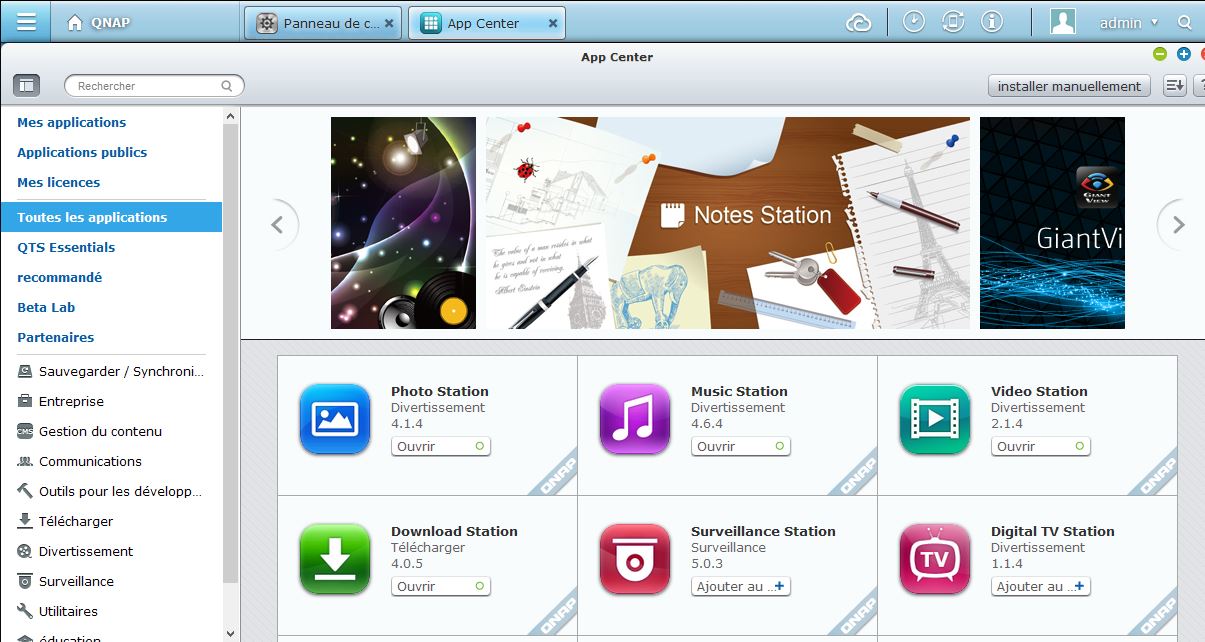Open external devices icon
Image resolution: width=1205 pixels, height=642 pixels.
(x=953, y=22)
